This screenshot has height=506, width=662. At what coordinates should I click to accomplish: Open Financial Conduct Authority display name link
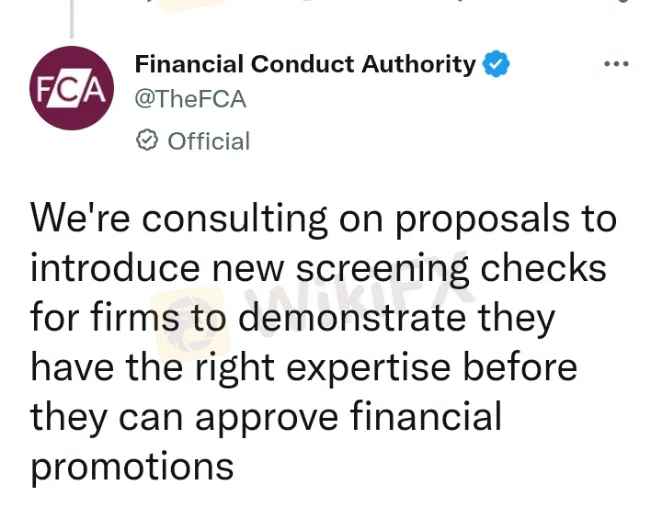305,65
